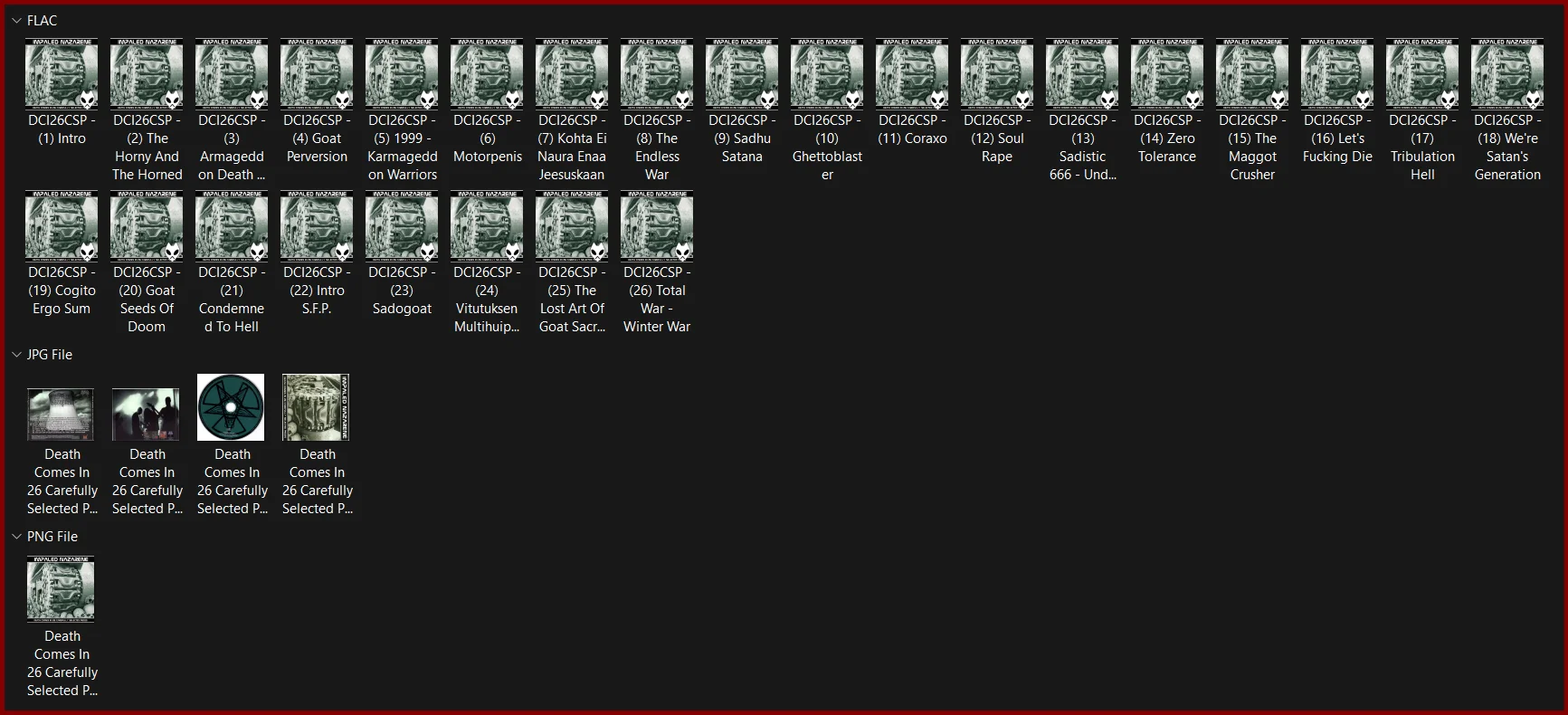Select the (16) Let's Fucking Die icon
Screen dimensions: 1568x715
(1337, 73)
